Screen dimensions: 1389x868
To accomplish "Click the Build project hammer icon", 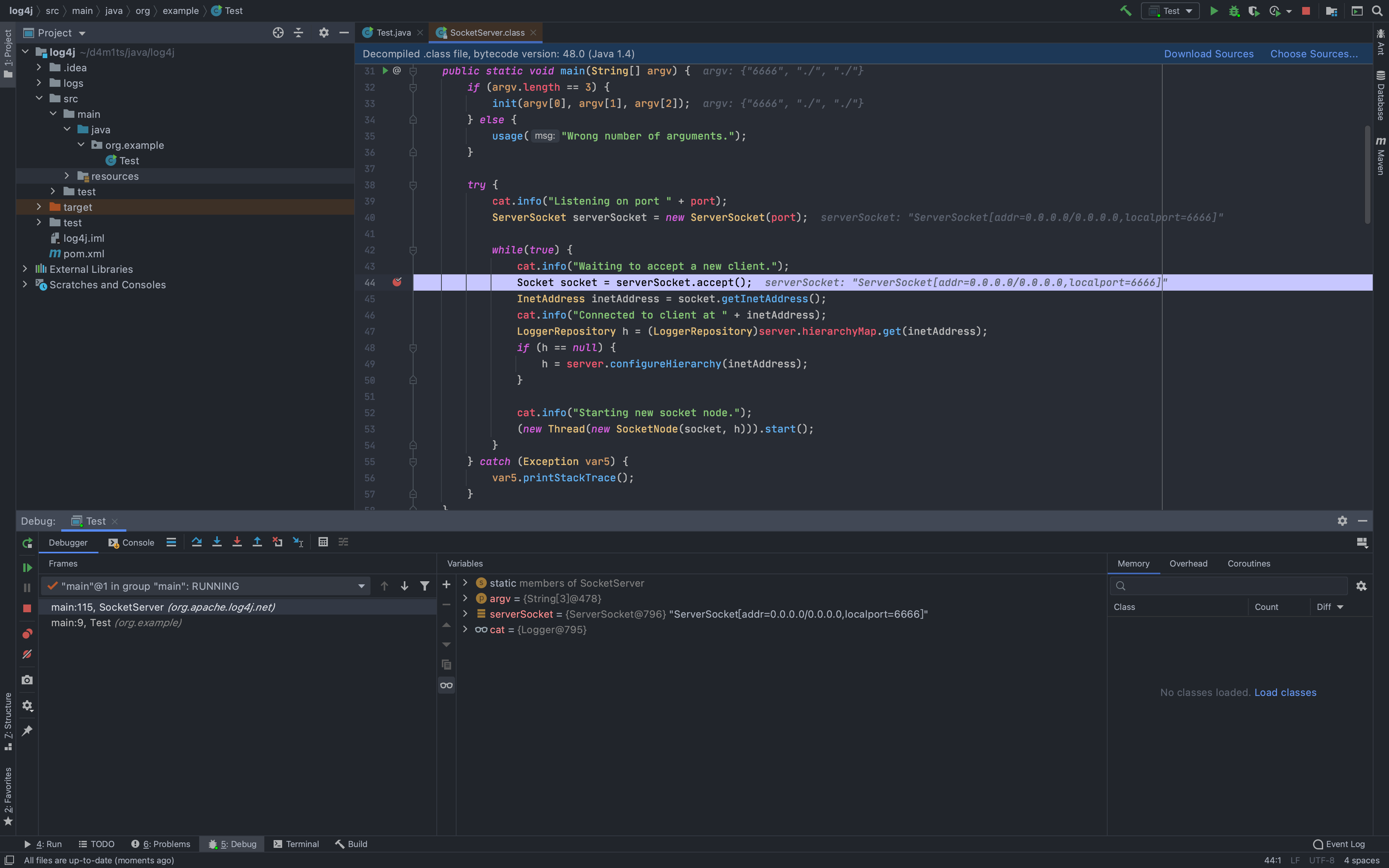I will tap(1125, 11).
